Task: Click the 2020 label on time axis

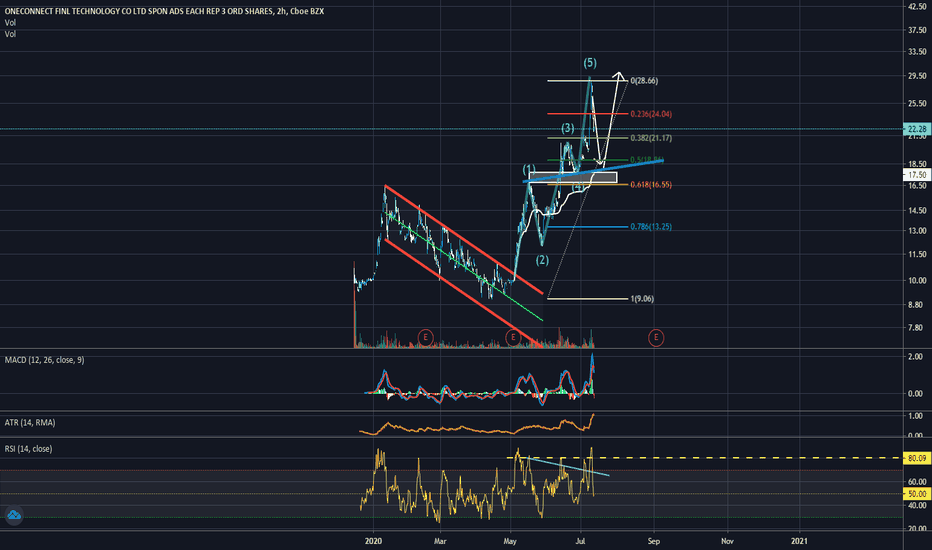Action: (x=373, y=541)
